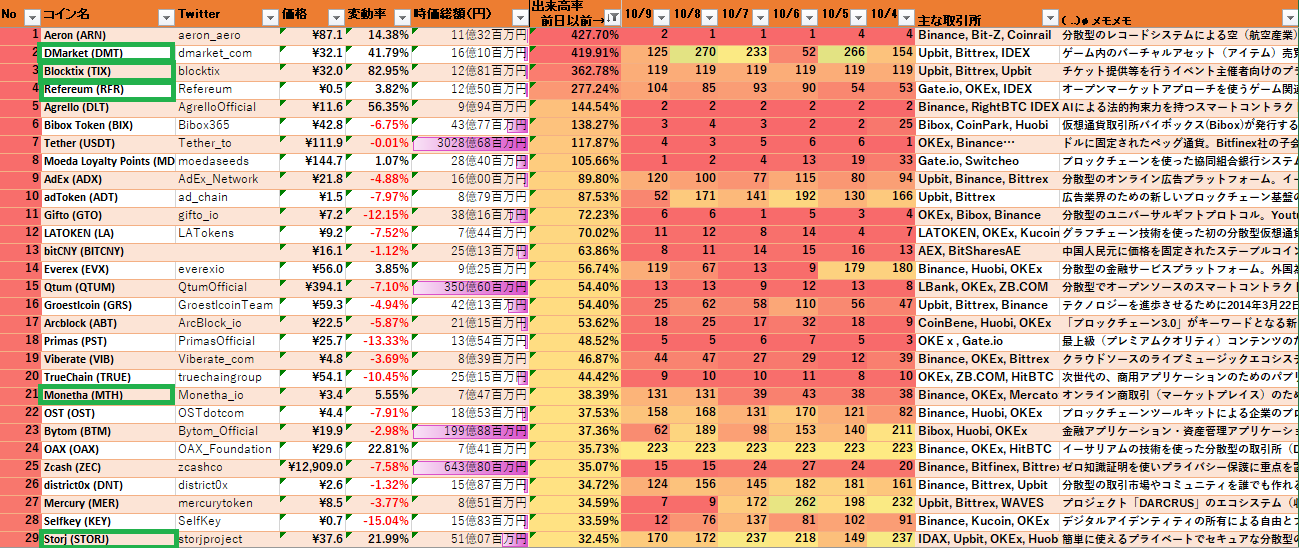Click the 427.70% volume rate cell for Aeron
The image size is (1299, 548).
[575, 35]
